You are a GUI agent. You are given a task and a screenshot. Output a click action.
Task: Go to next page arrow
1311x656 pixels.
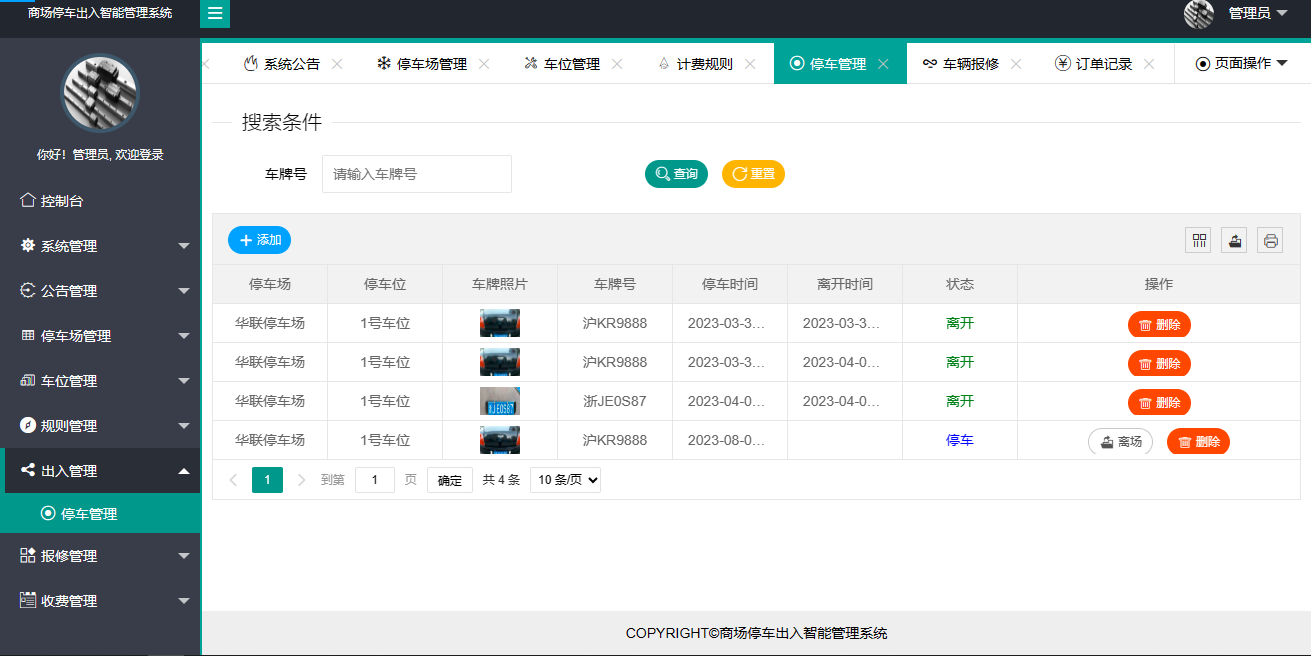[x=302, y=480]
